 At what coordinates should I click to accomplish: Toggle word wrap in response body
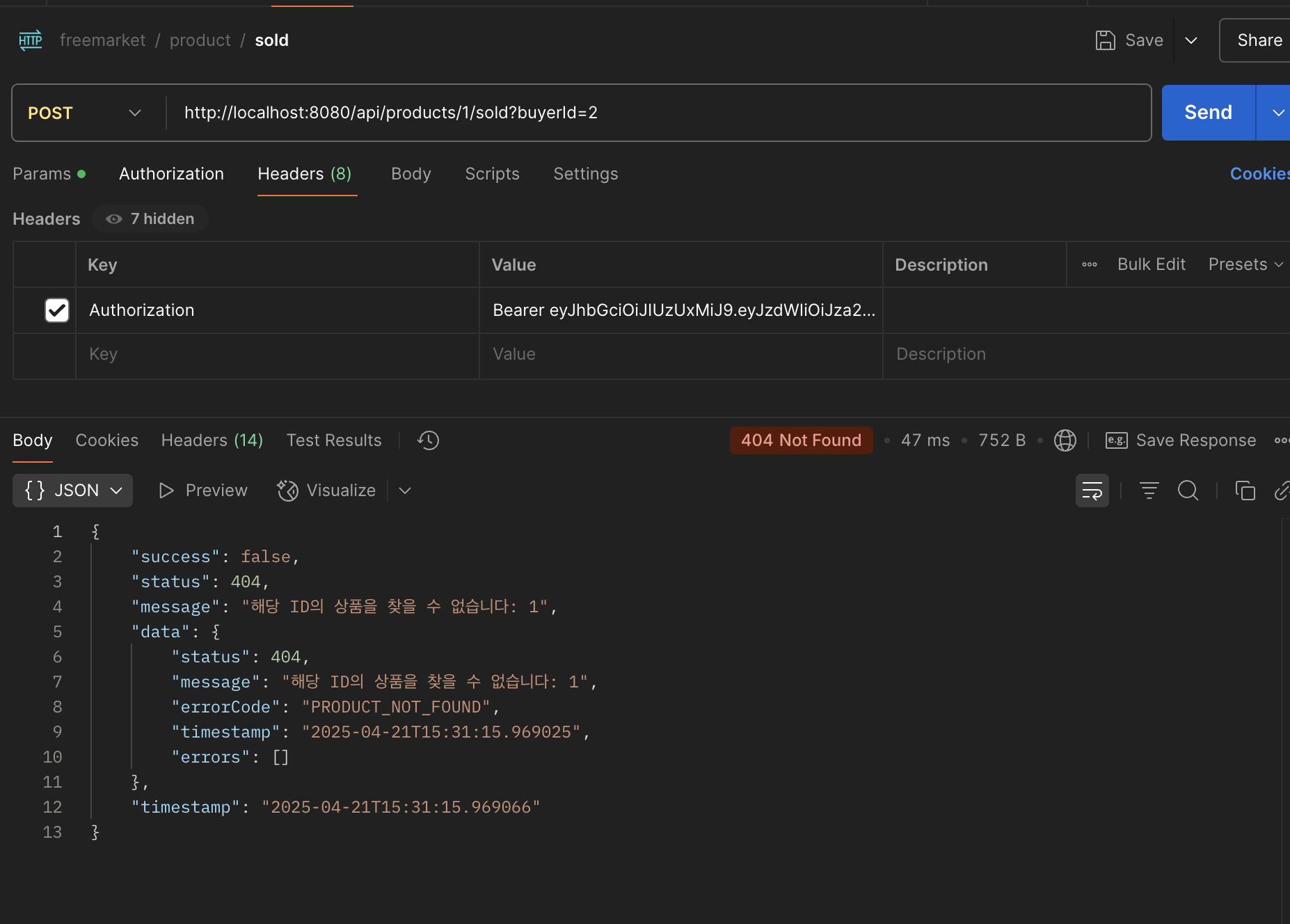(1092, 491)
